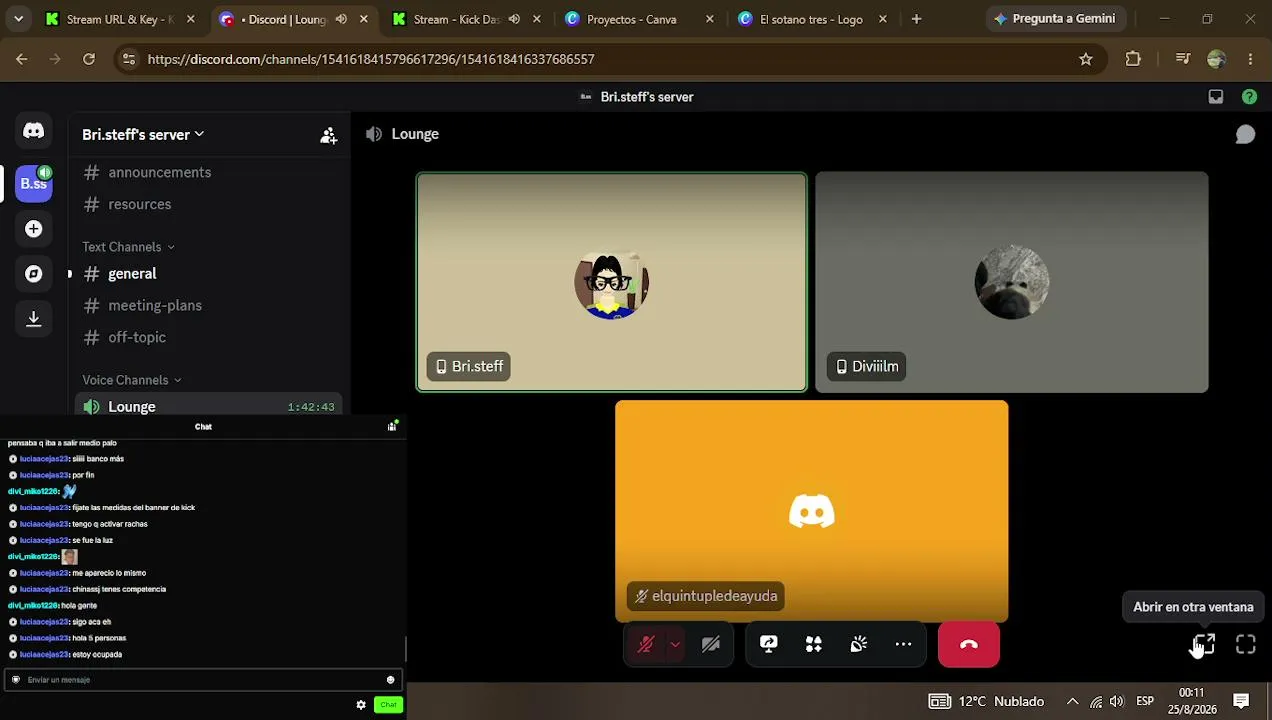The width and height of the screenshot is (1272, 720).
Task: Open the emoji picker in Kick chat
Action: (391, 680)
